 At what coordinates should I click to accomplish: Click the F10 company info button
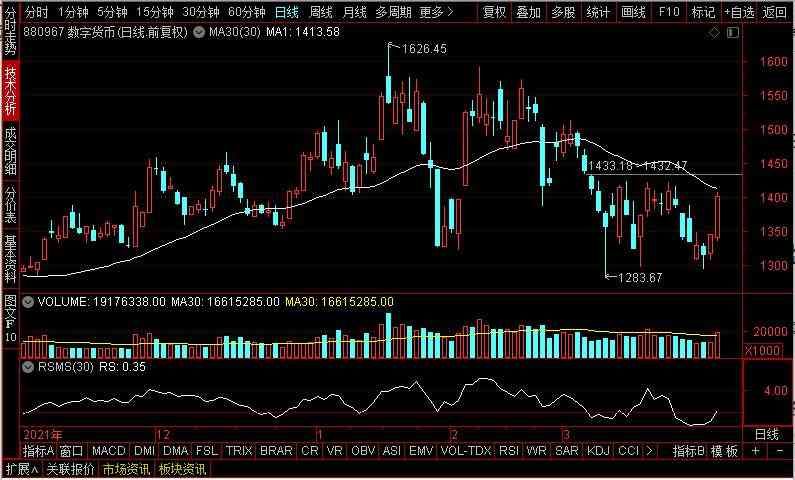[667, 12]
